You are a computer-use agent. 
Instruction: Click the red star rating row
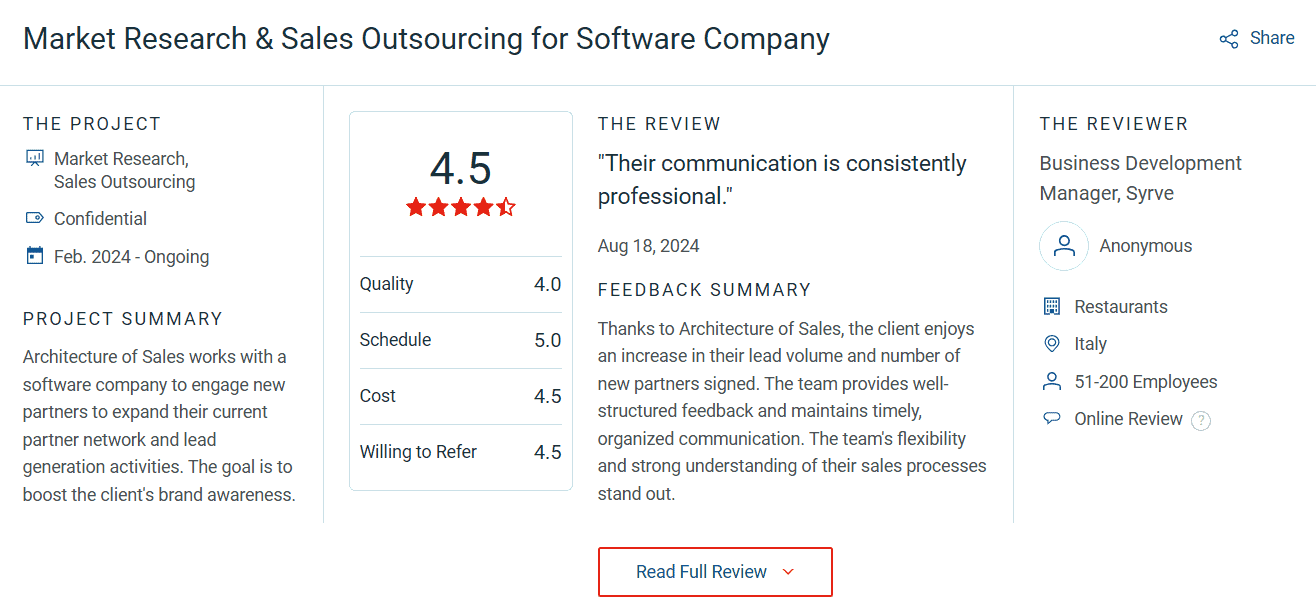[x=461, y=207]
